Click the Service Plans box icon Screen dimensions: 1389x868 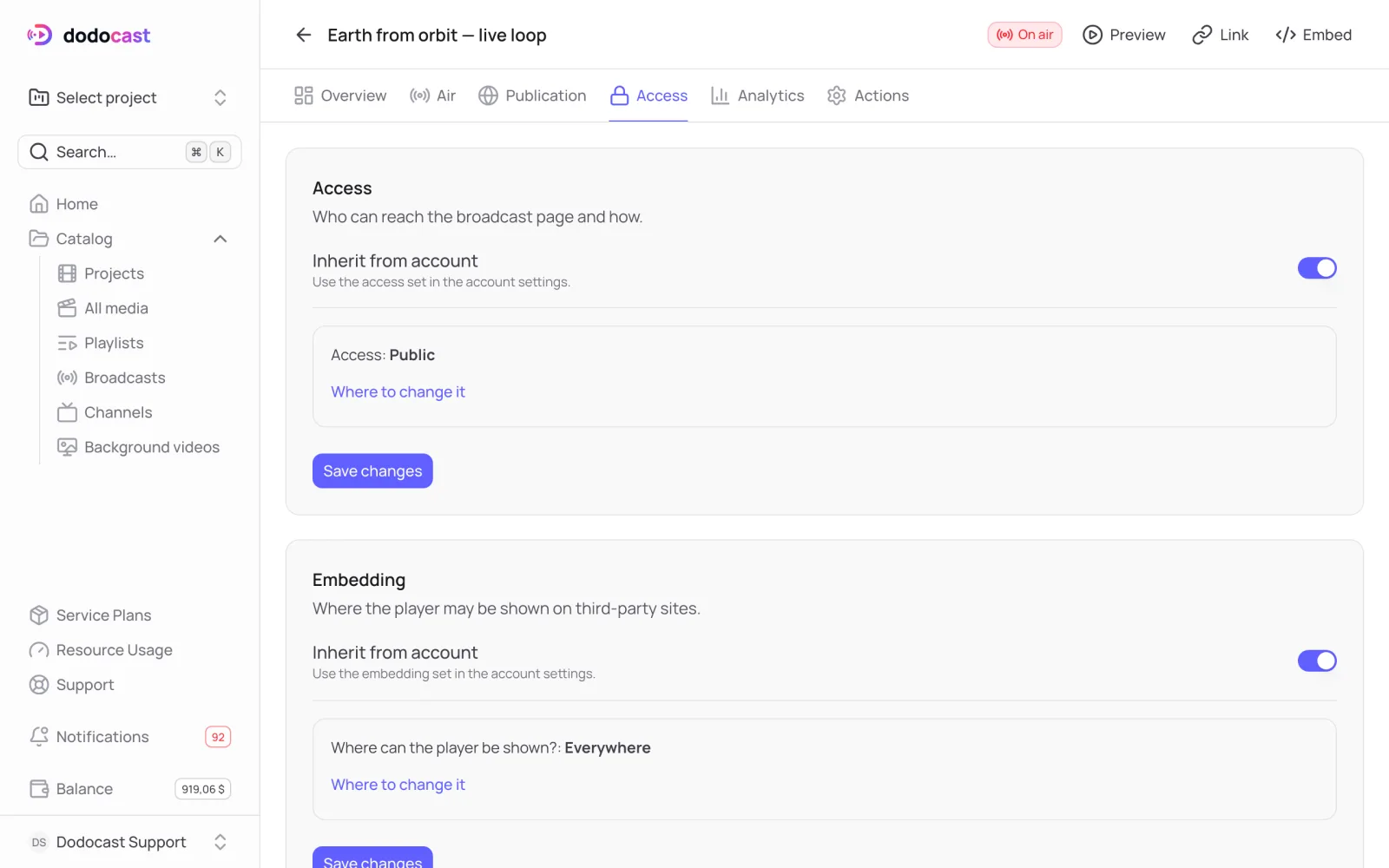[39, 615]
